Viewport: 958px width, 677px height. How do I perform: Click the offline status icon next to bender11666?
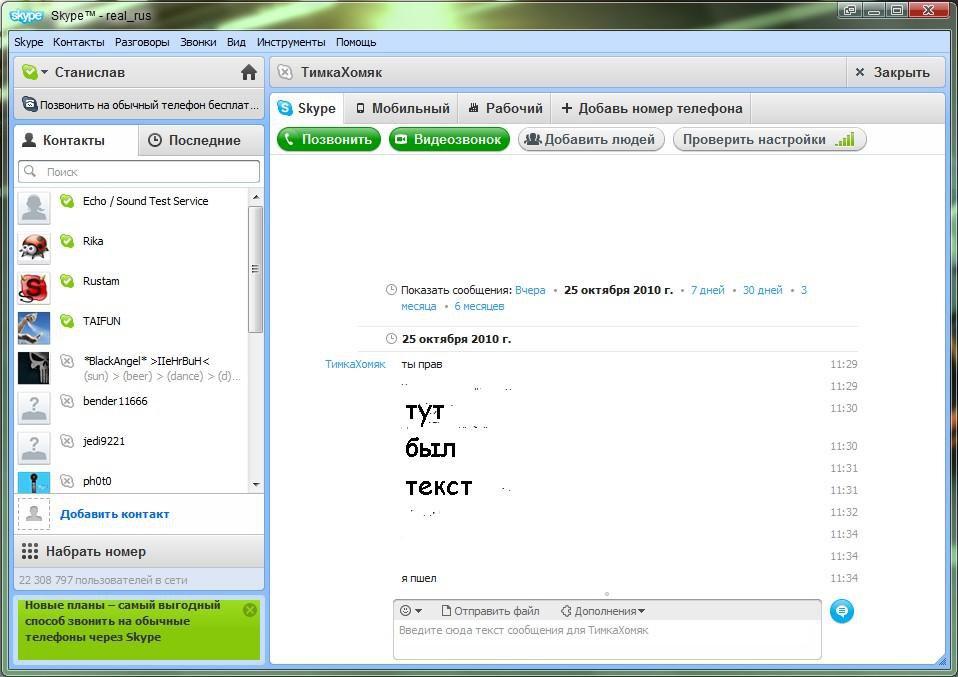(x=67, y=401)
